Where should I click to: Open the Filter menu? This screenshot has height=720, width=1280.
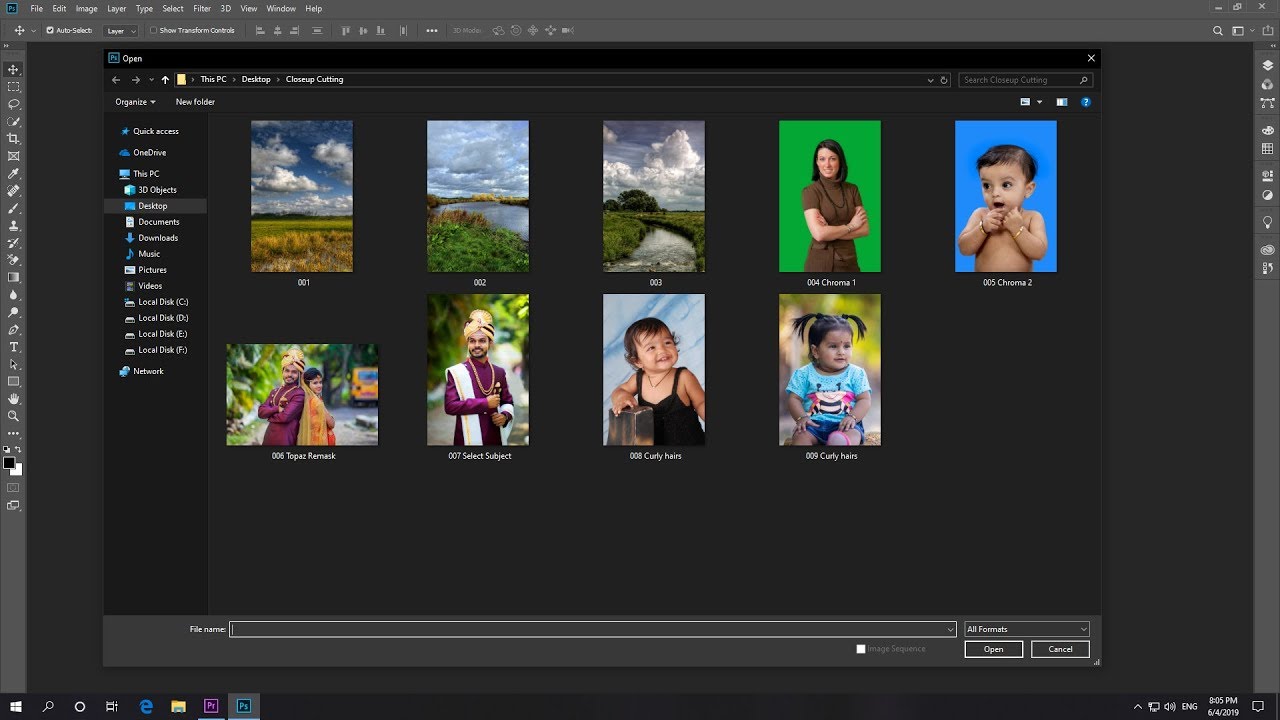[x=202, y=8]
